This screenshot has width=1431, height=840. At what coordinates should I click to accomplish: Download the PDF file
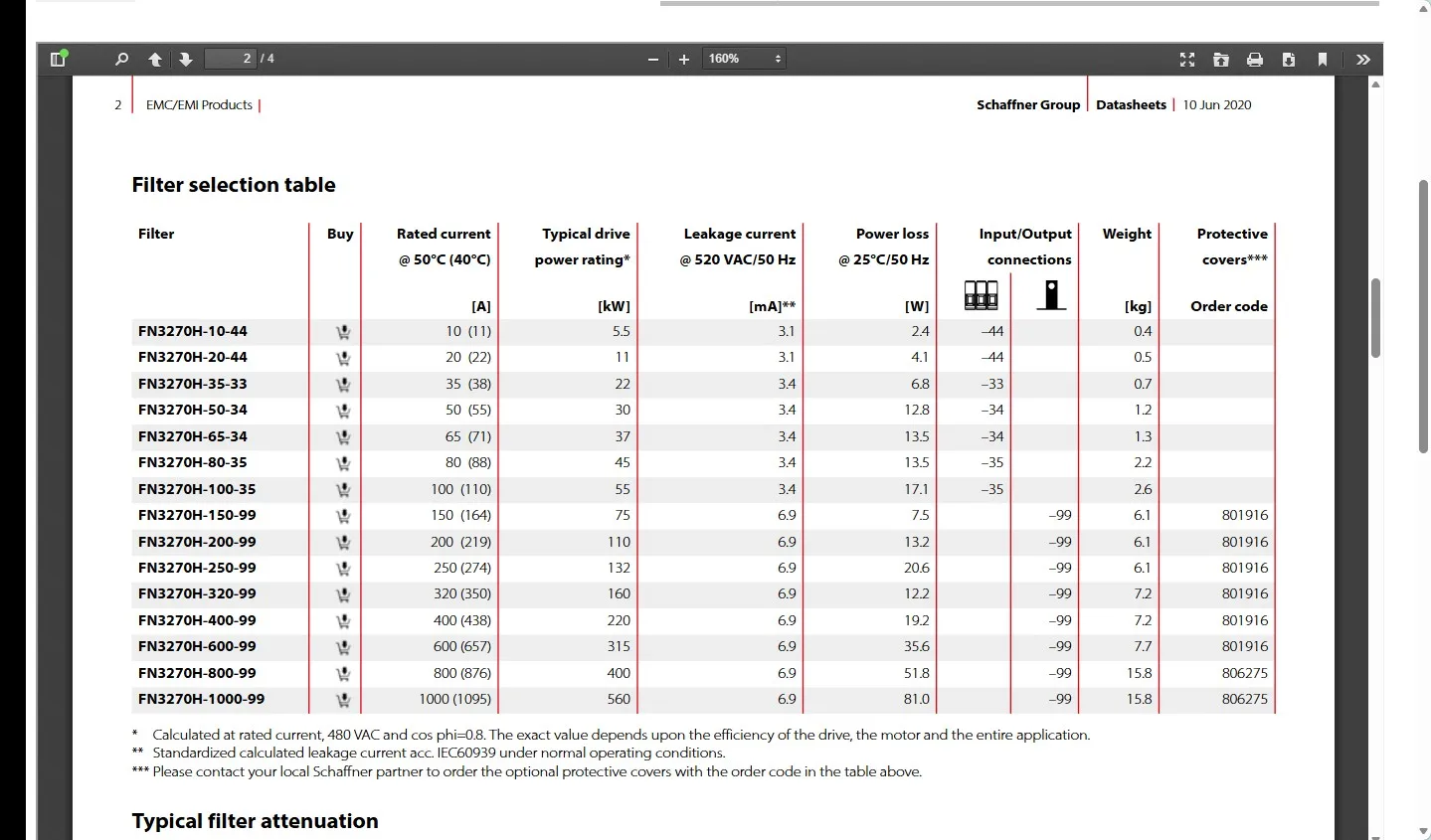tap(1289, 60)
